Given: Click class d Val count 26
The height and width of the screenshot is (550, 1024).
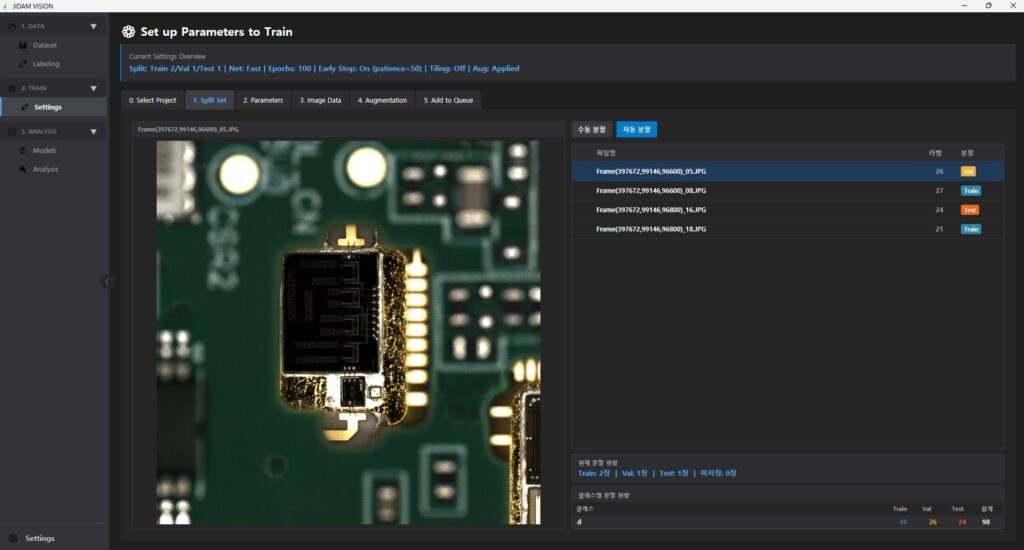Looking at the screenshot, I should coord(933,522).
